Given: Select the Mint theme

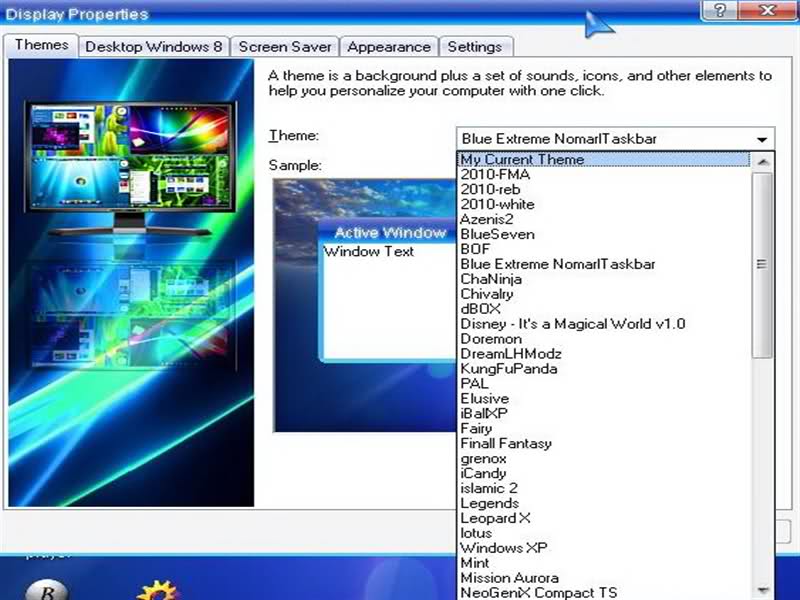Looking at the screenshot, I should pyautogui.click(x=605, y=563).
